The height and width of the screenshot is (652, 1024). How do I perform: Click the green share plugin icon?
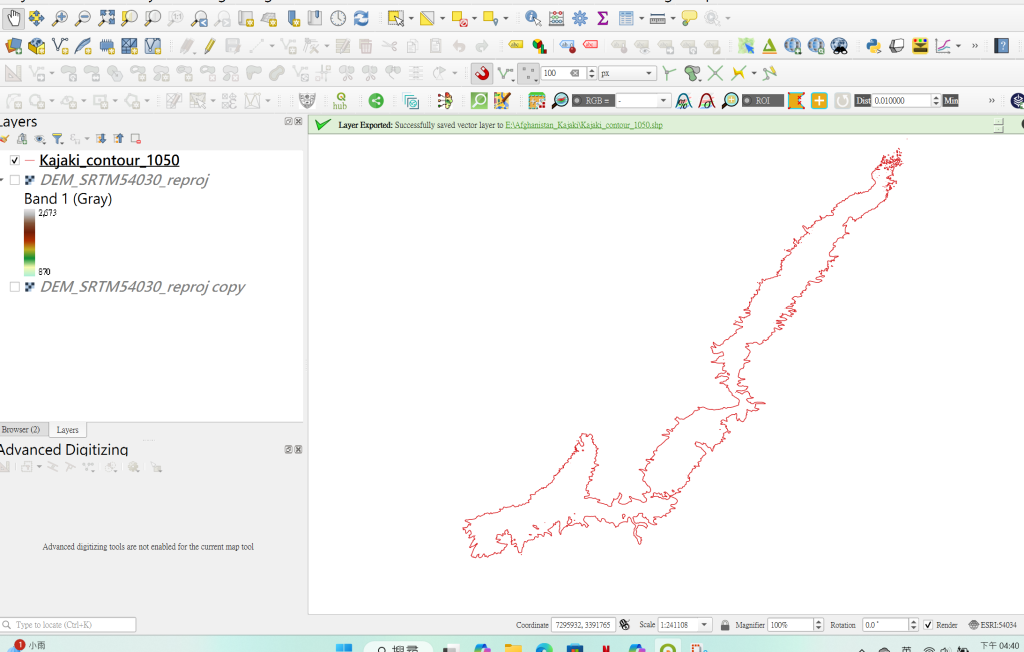[376, 101]
